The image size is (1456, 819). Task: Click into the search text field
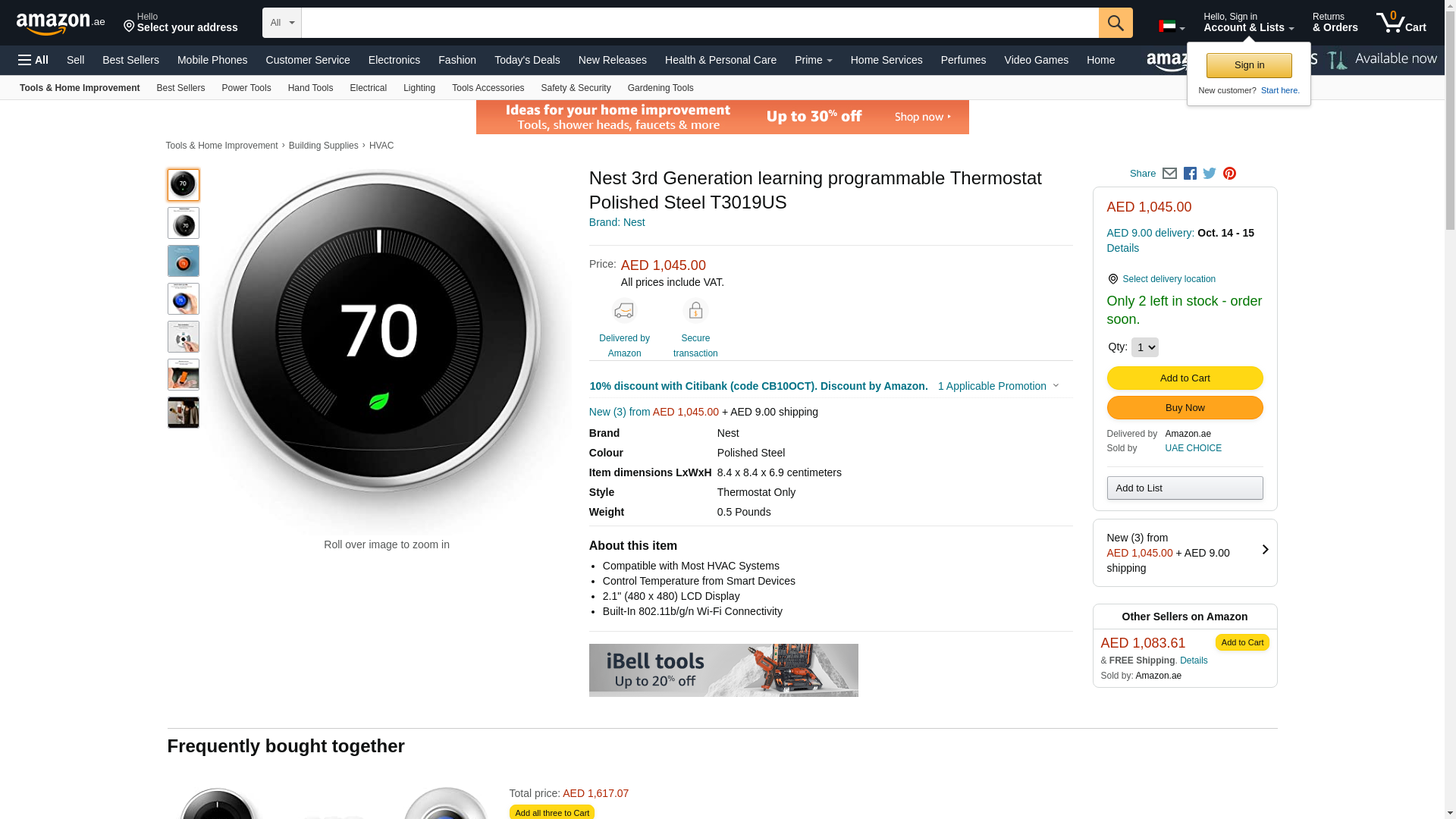pyautogui.click(x=699, y=23)
